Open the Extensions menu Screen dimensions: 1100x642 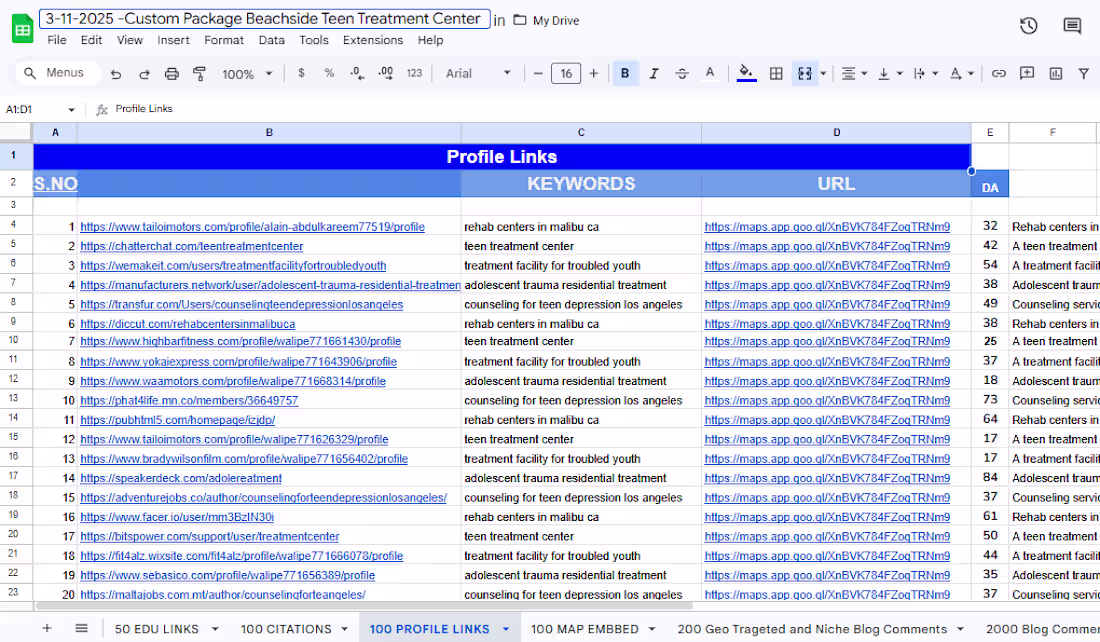click(x=373, y=40)
